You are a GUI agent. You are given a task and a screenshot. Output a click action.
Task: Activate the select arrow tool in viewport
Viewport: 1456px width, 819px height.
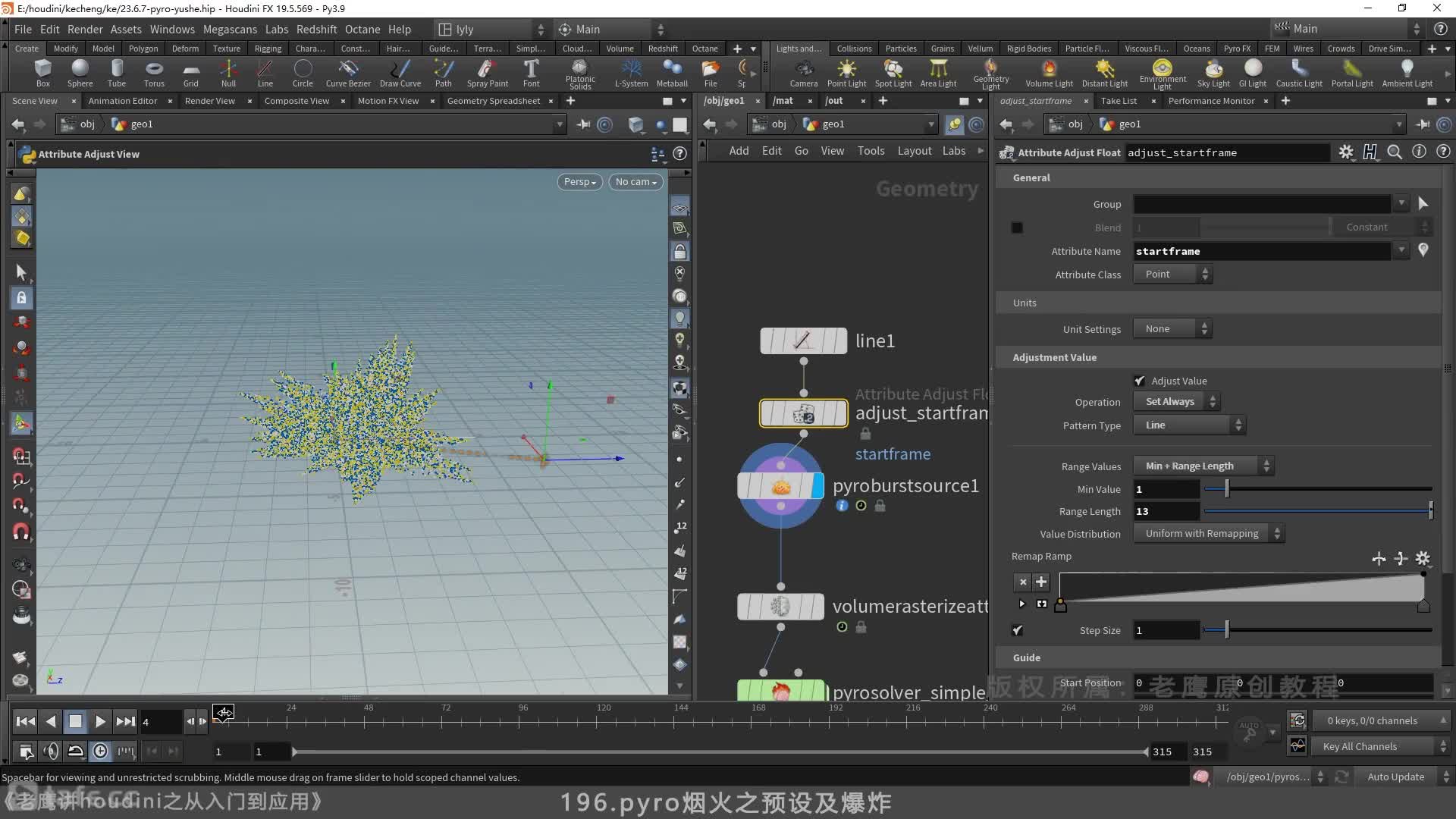pos(21,271)
